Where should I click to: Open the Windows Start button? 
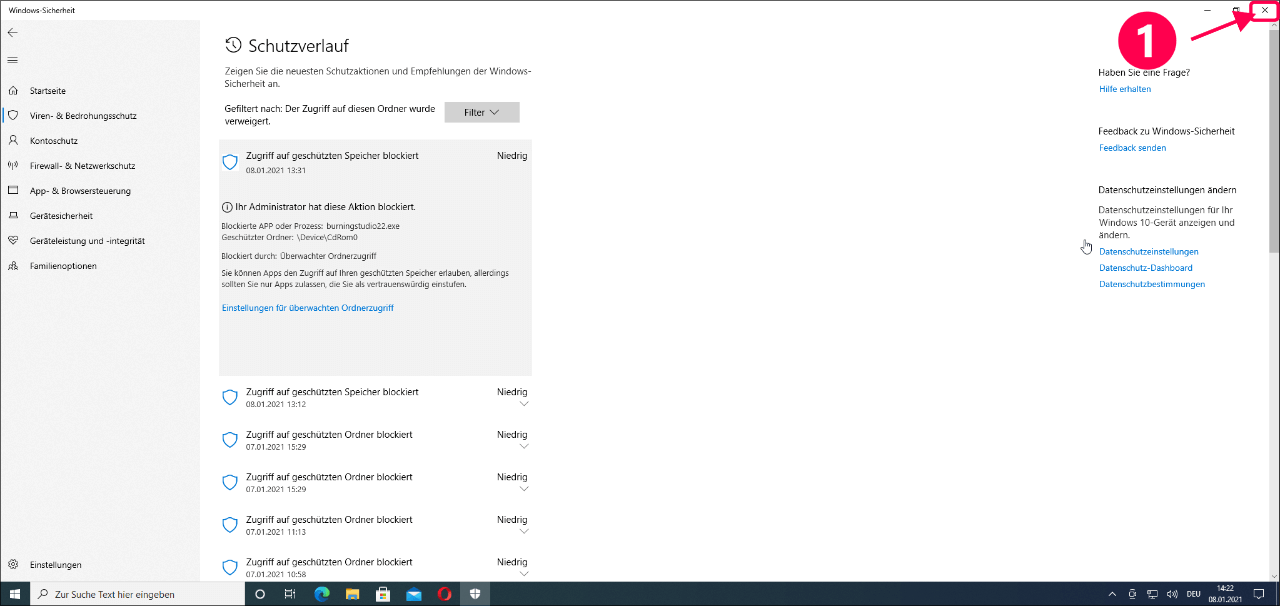(x=15, y=594)
